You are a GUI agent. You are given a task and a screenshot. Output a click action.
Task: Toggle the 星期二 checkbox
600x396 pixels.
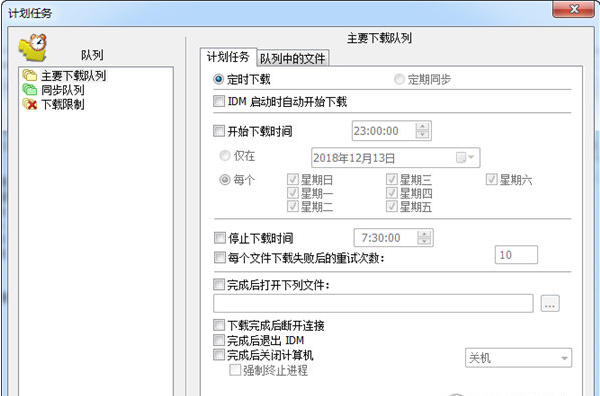pyautogui.click(x=293, y=207)
